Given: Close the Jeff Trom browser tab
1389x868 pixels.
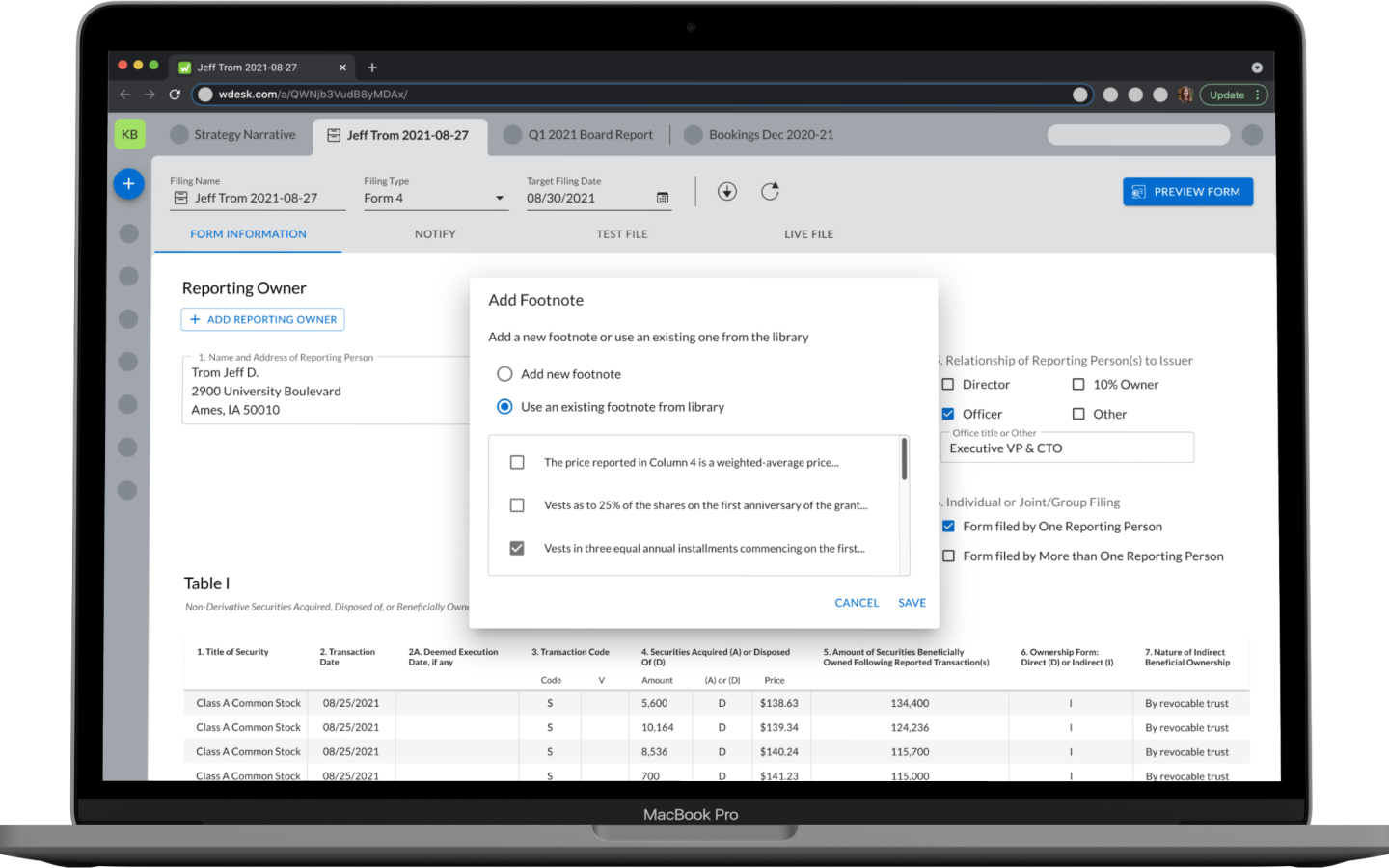Looking at the screenshot, I should [x=342, y=68].
